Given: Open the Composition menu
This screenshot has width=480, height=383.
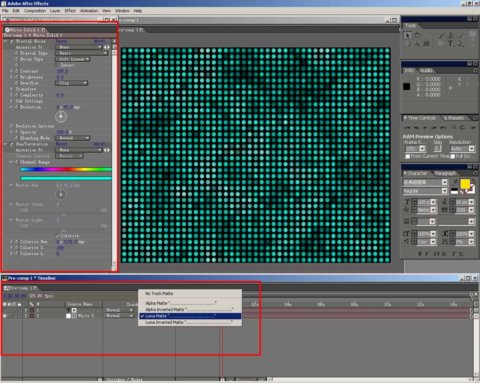Looking at the screenshot, I should coord(35,11).
